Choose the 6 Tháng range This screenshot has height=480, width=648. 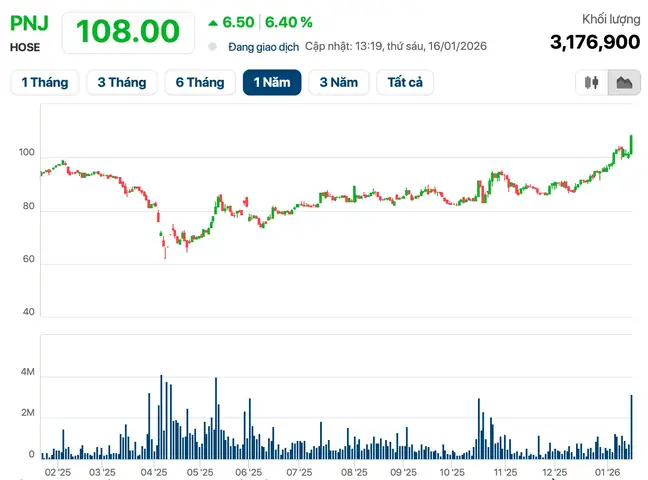tap(200, 82)
